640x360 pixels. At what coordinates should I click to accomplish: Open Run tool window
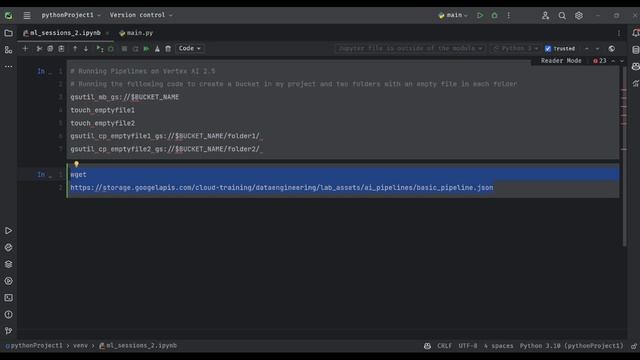click(x=8, y=231)
